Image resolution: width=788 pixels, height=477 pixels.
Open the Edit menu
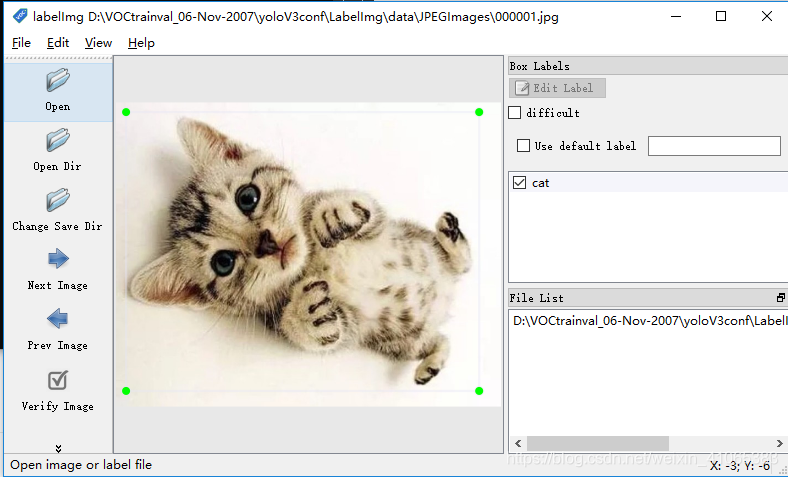tap(58, 43)
